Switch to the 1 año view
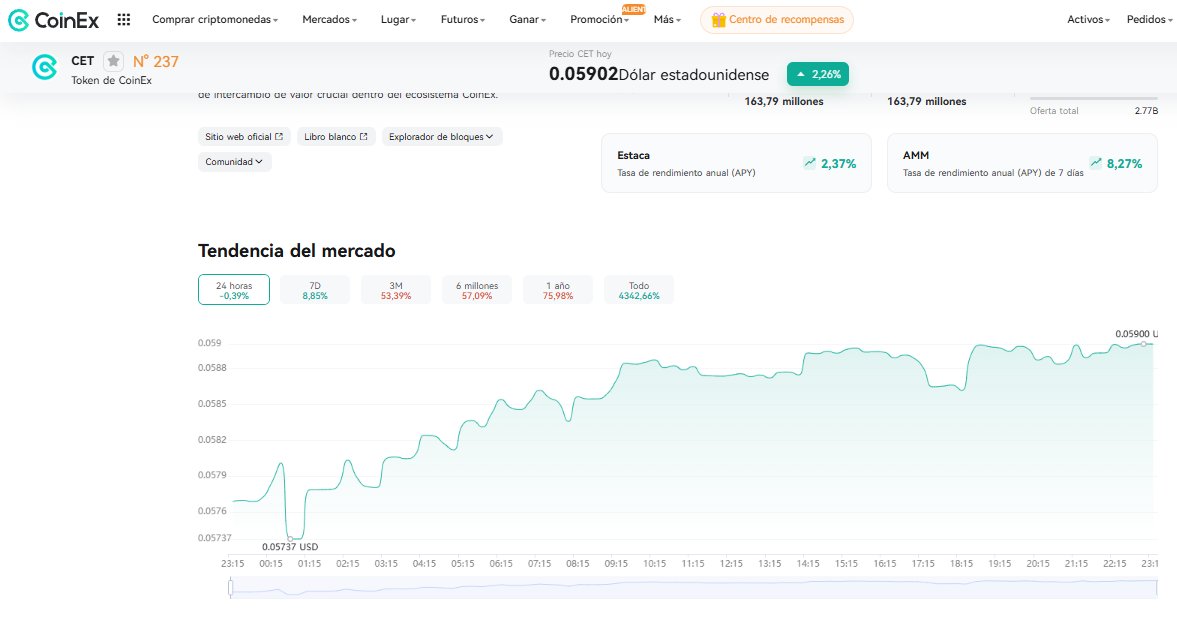 tap(557, 289)
